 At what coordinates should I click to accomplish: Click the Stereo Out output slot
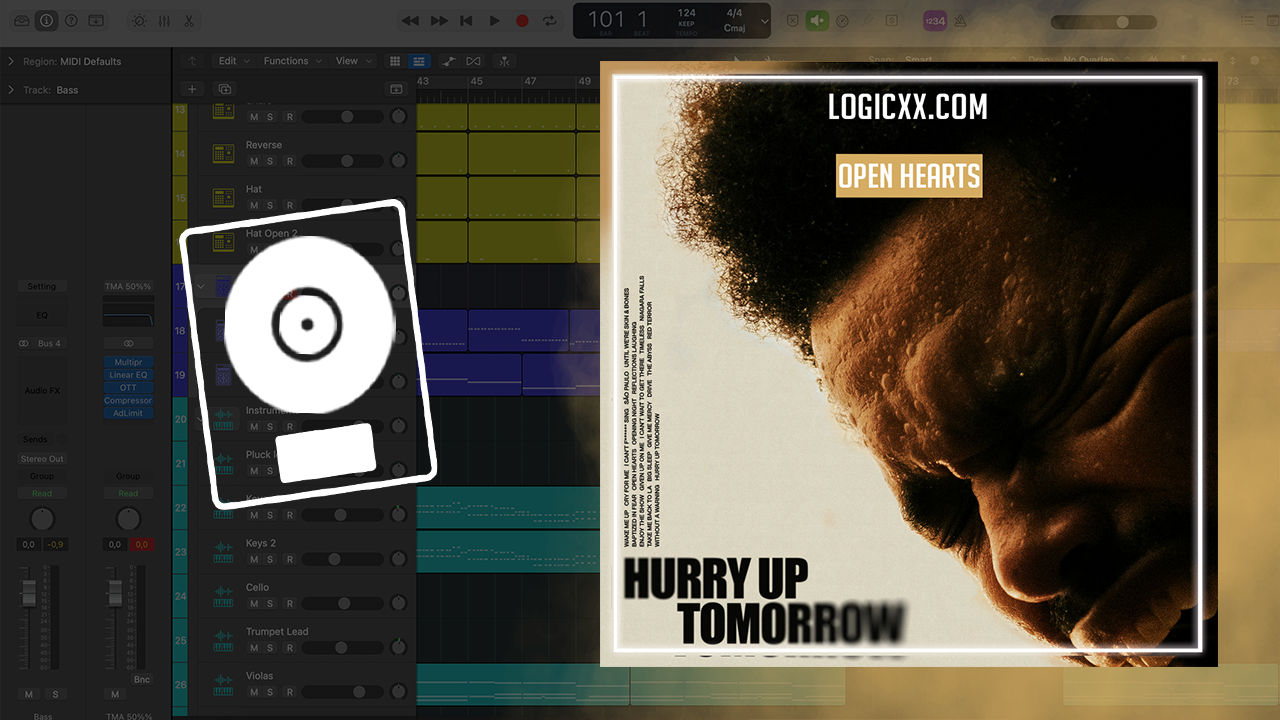coord(42,459)
